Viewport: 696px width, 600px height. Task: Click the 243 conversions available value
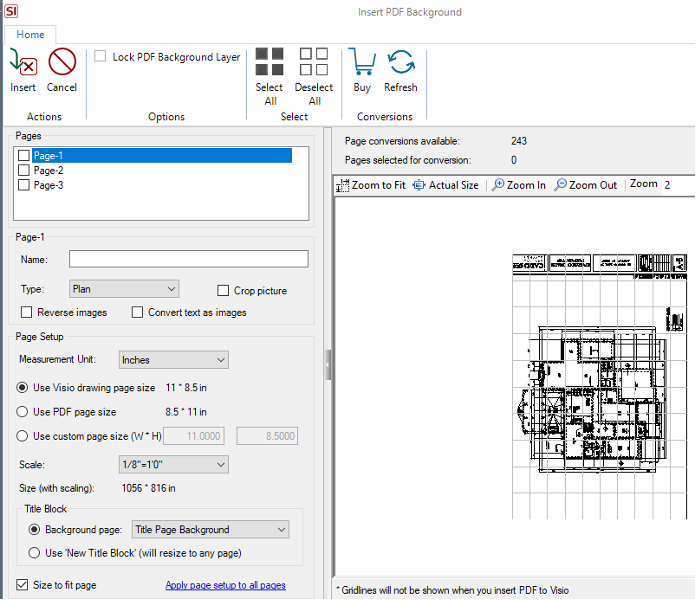pos(518,141)
